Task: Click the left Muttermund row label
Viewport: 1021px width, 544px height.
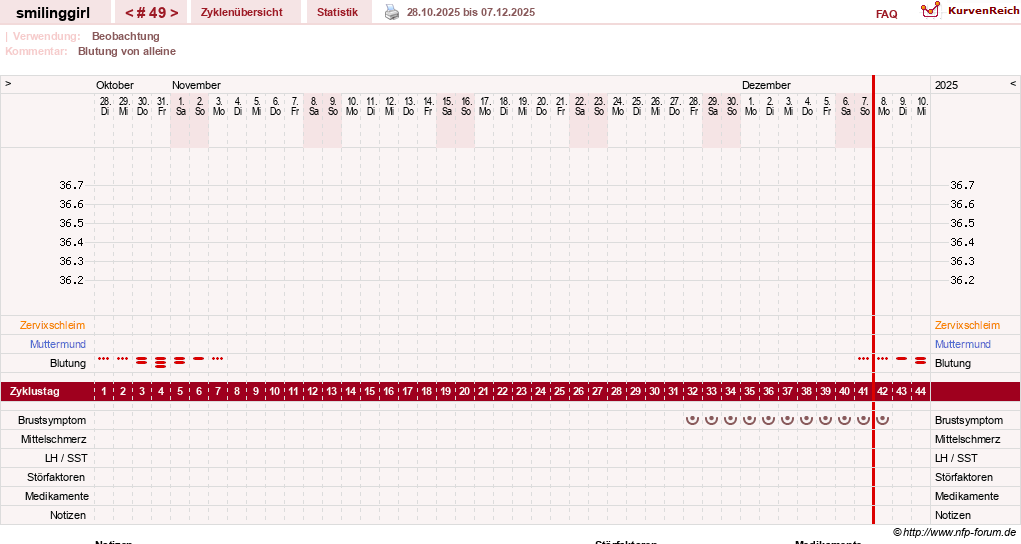Action: pos(58,344)
